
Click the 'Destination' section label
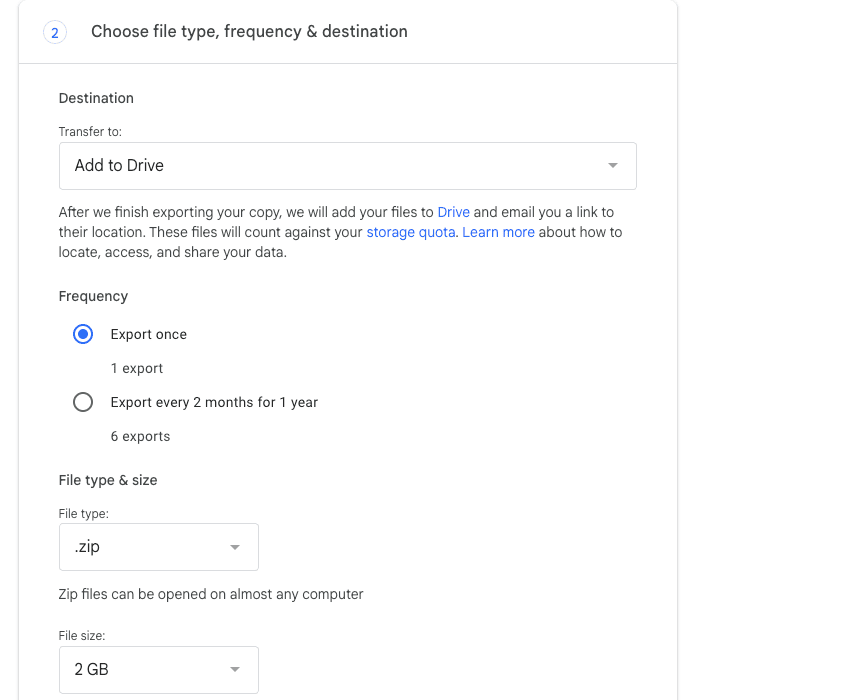(96, 98)
